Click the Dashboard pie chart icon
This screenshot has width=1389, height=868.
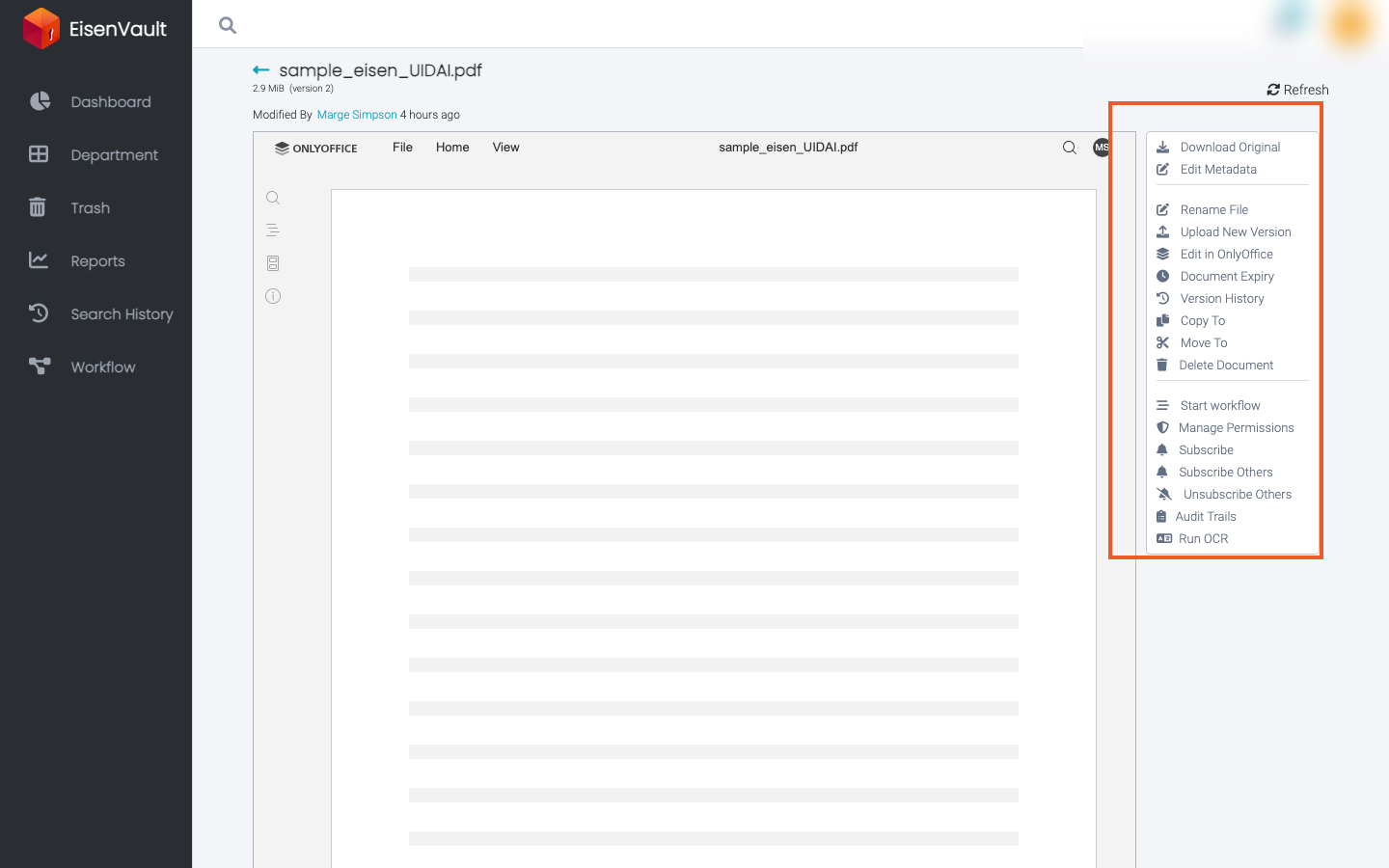(40, 101)
